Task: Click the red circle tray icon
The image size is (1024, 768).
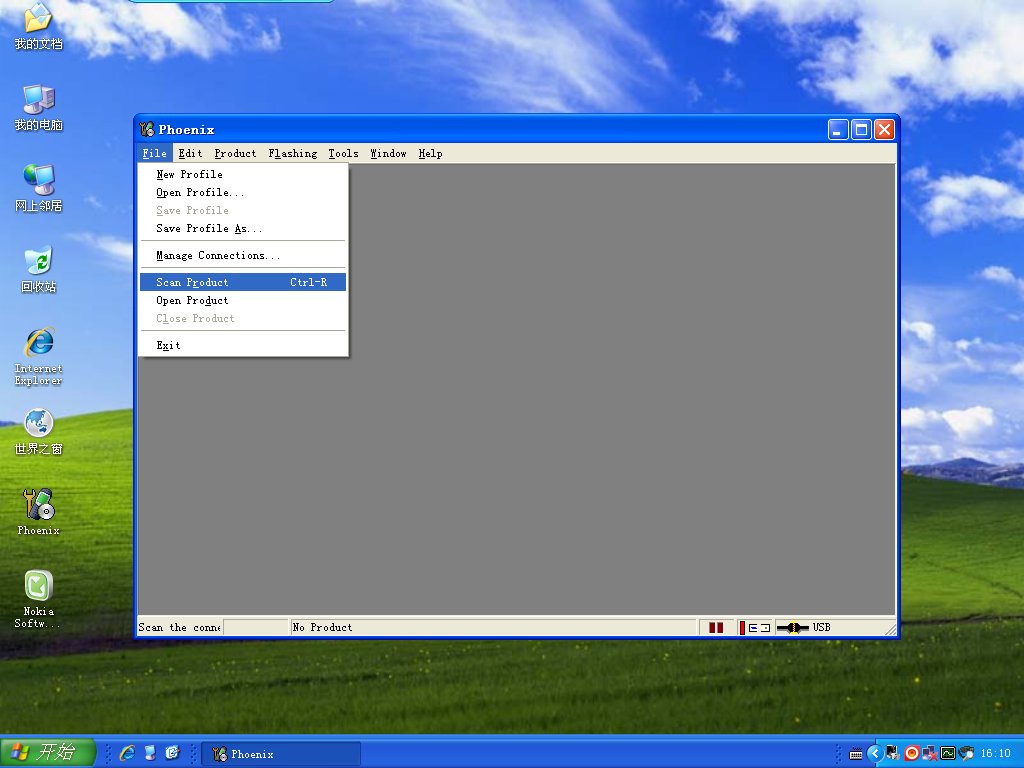Action: (912, 753)
